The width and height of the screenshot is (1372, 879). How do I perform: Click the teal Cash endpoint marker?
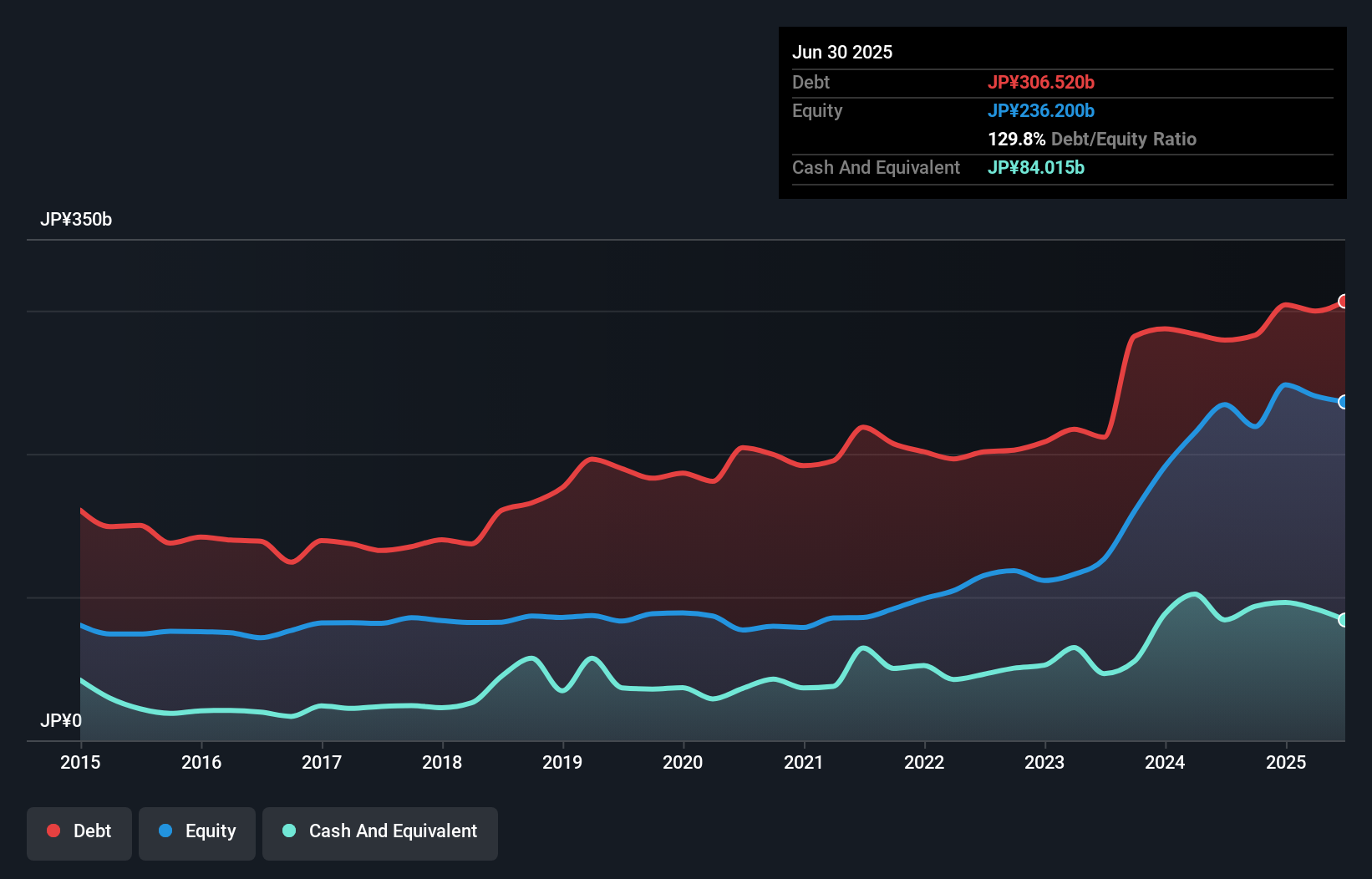1343,620
